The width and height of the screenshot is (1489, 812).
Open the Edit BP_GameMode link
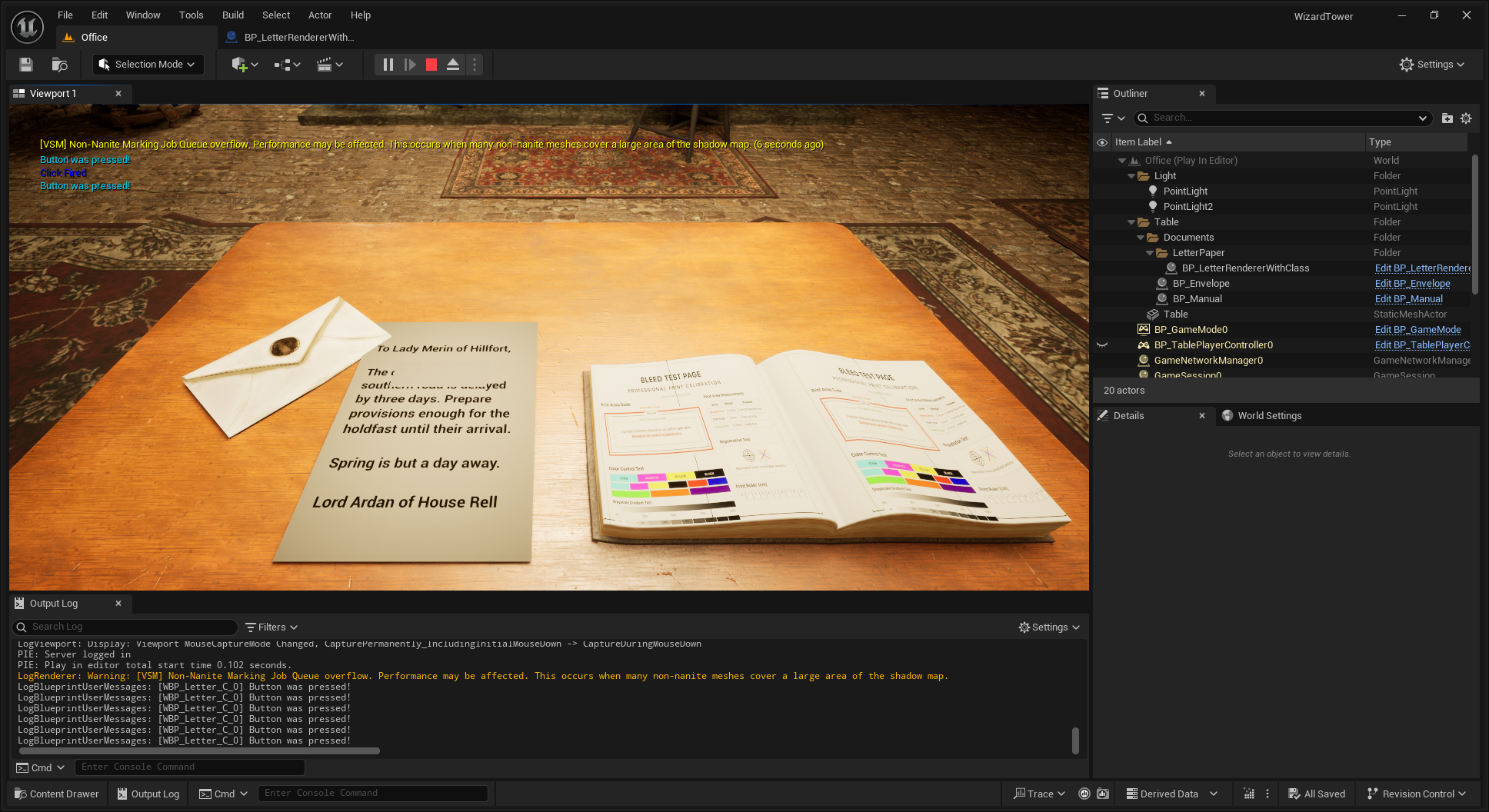1417,330
